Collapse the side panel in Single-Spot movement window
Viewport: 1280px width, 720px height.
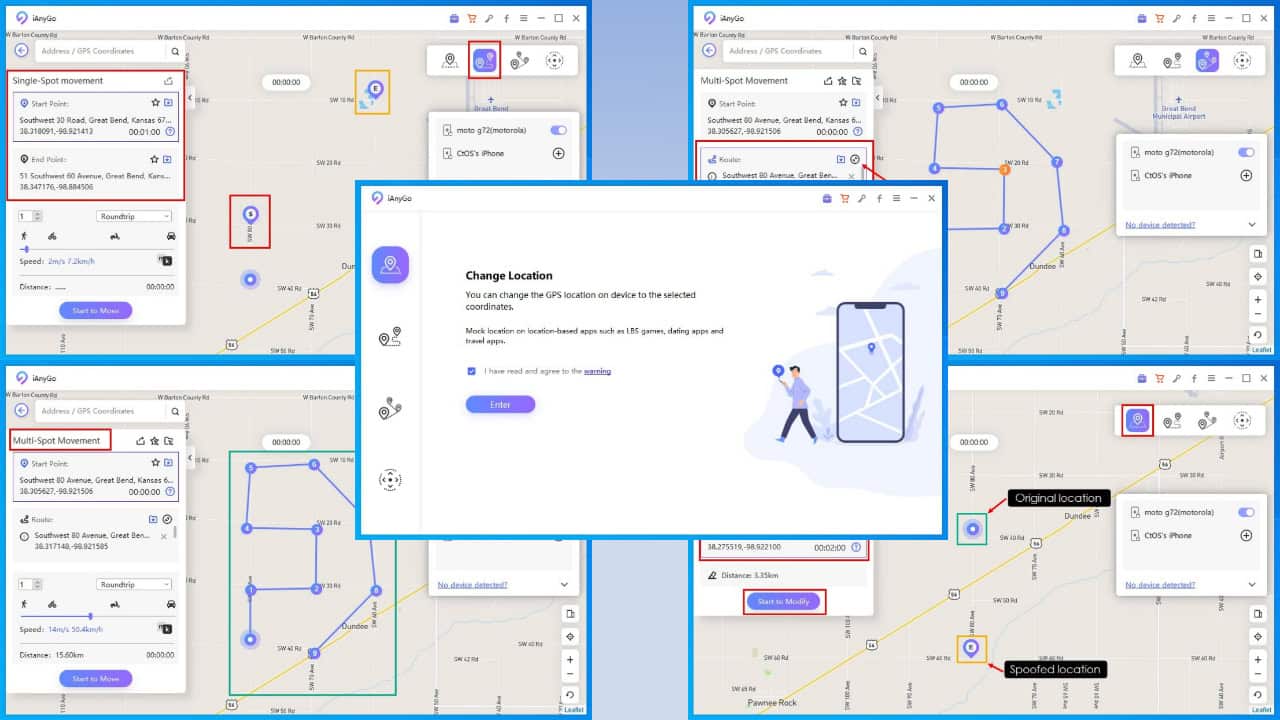click(x=190, y=97)
